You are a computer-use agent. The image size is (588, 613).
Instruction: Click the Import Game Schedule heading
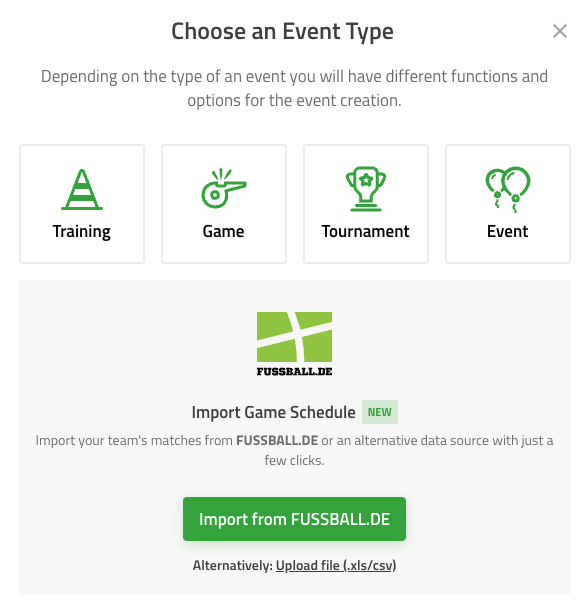tap(274, 412)
